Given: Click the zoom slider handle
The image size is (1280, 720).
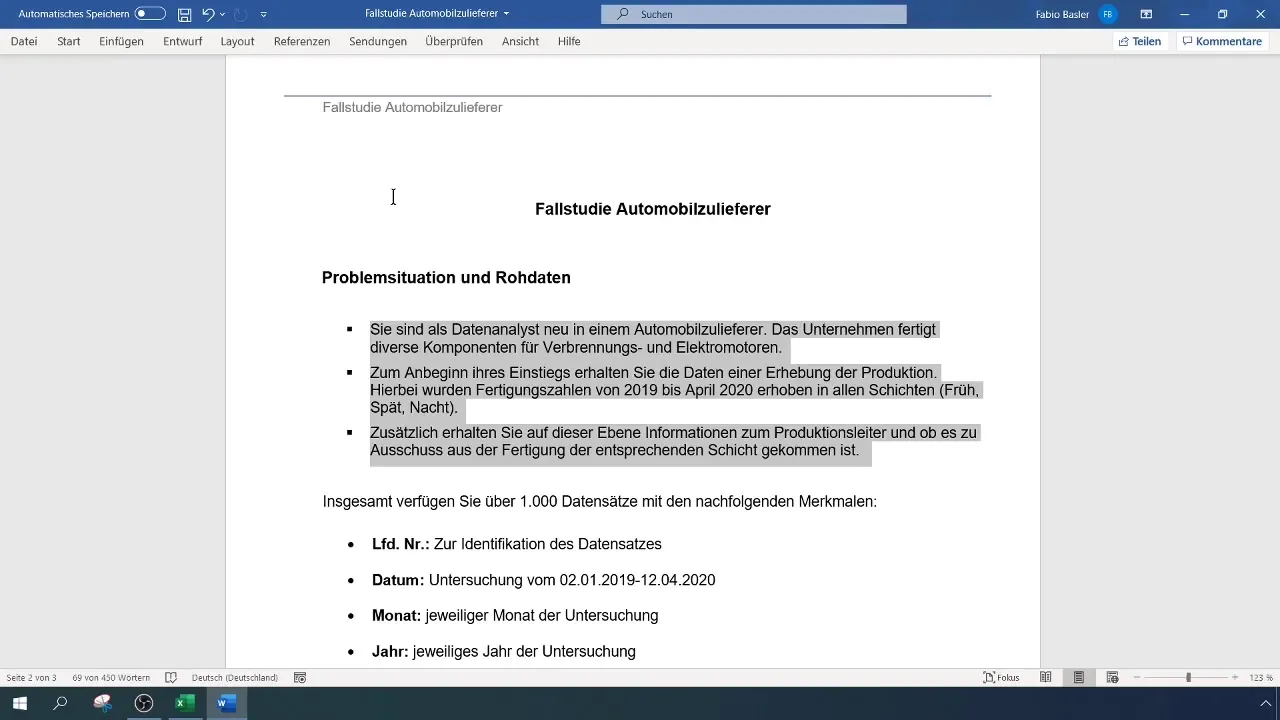Looking at the screenshot, I should tap(1188, 677).
